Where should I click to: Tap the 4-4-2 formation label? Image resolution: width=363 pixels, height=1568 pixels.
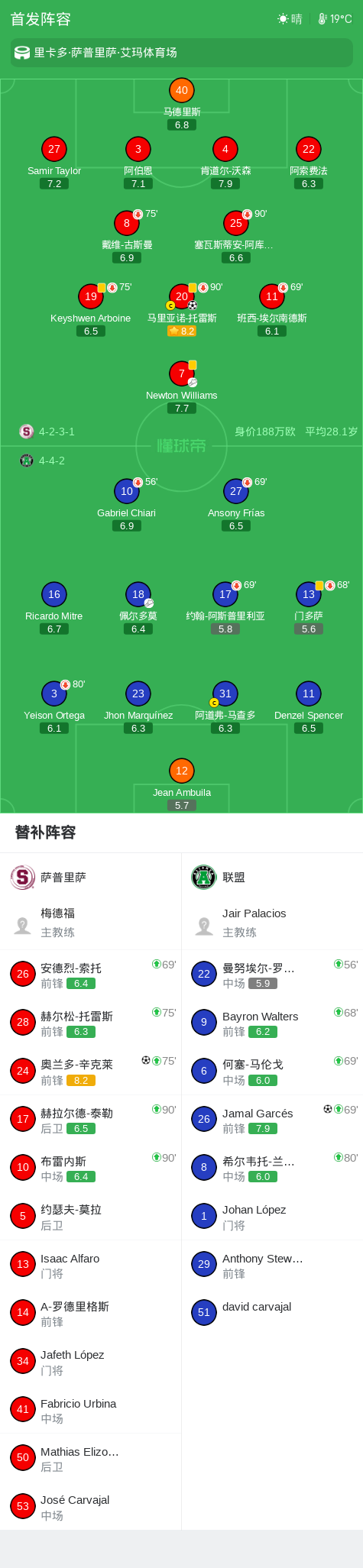52,461
